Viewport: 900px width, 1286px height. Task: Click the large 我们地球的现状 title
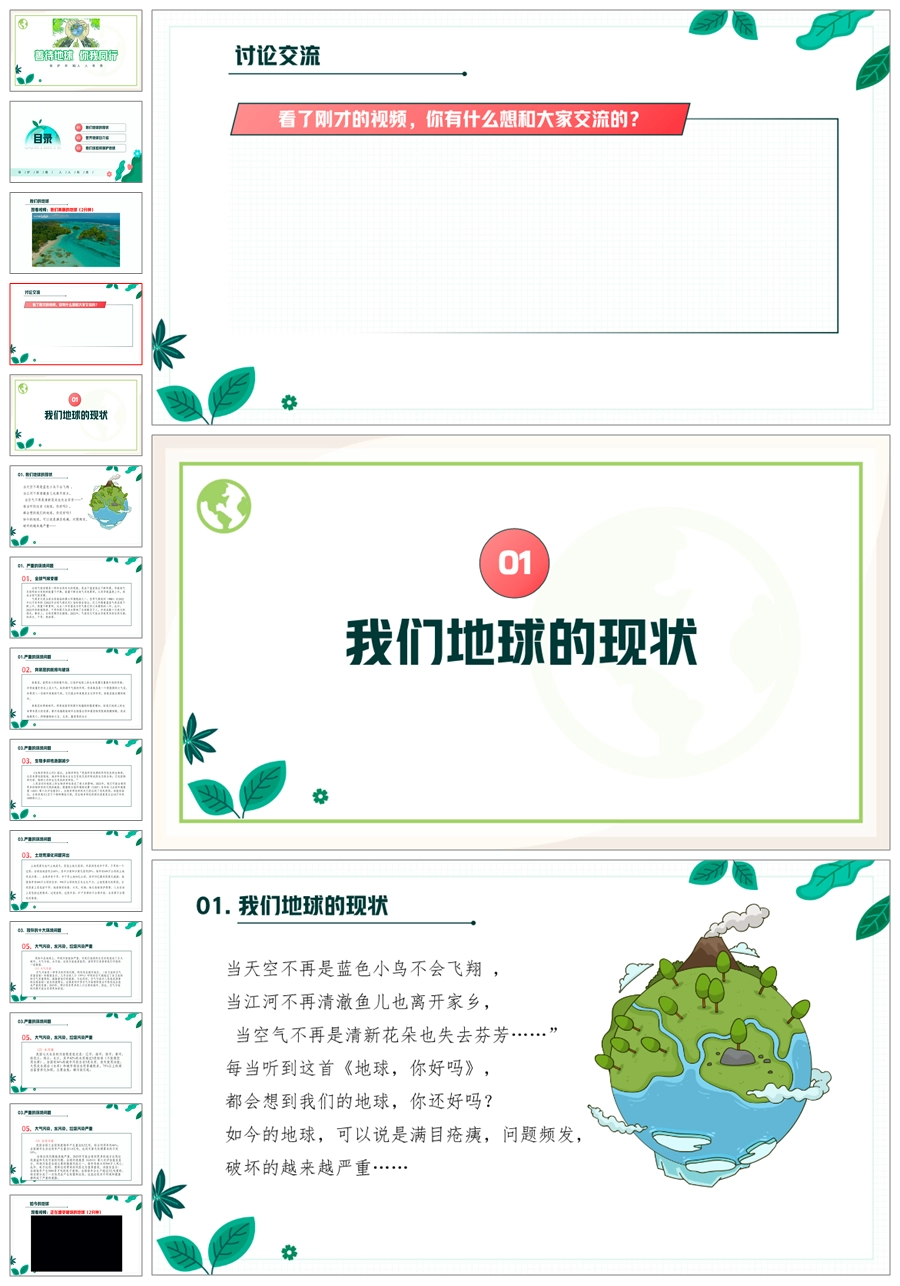click(x=521, y=643)
